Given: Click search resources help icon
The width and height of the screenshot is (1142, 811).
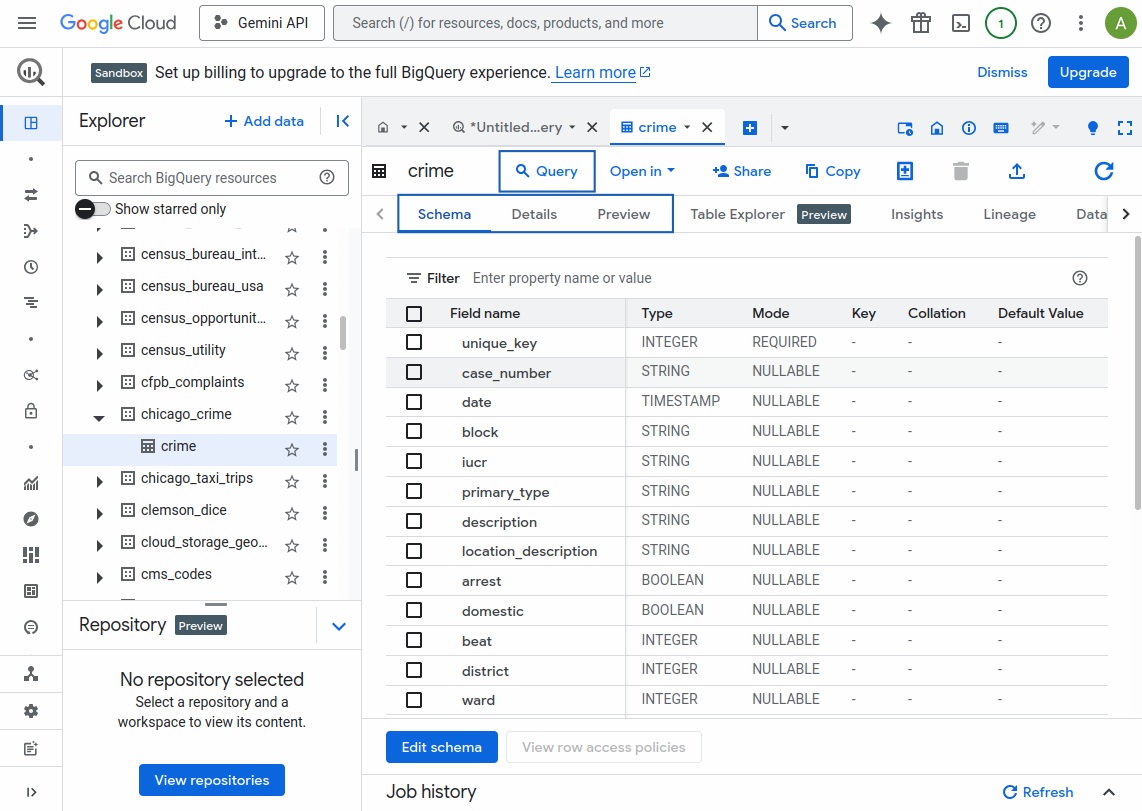Looking at the screenshot, I should [327, 178].
